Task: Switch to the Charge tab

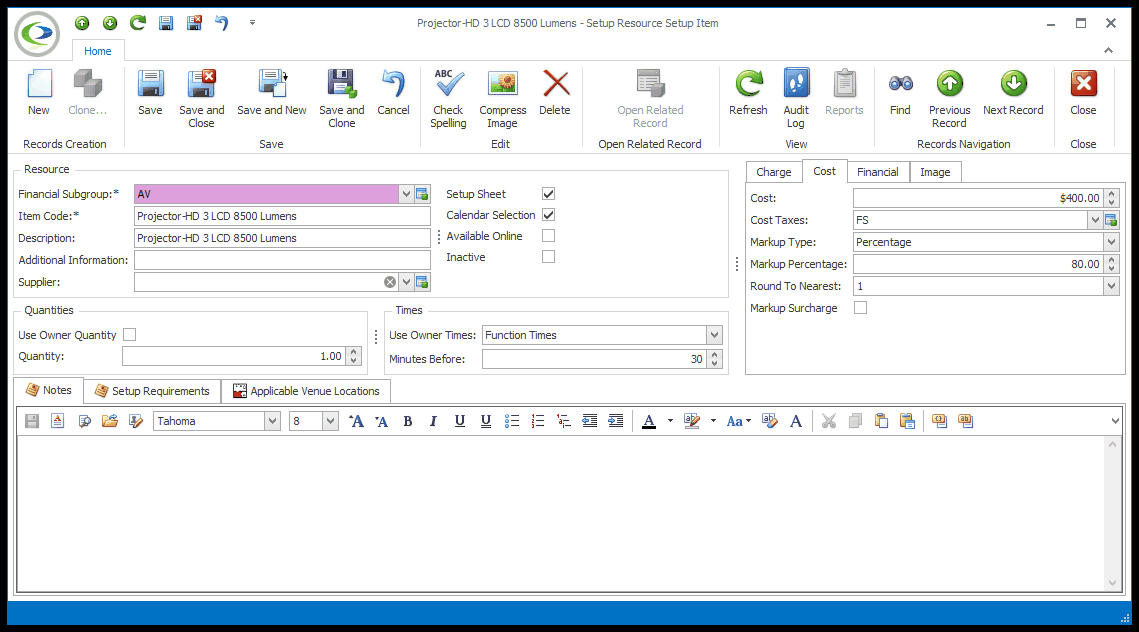Action: point(774,172)
